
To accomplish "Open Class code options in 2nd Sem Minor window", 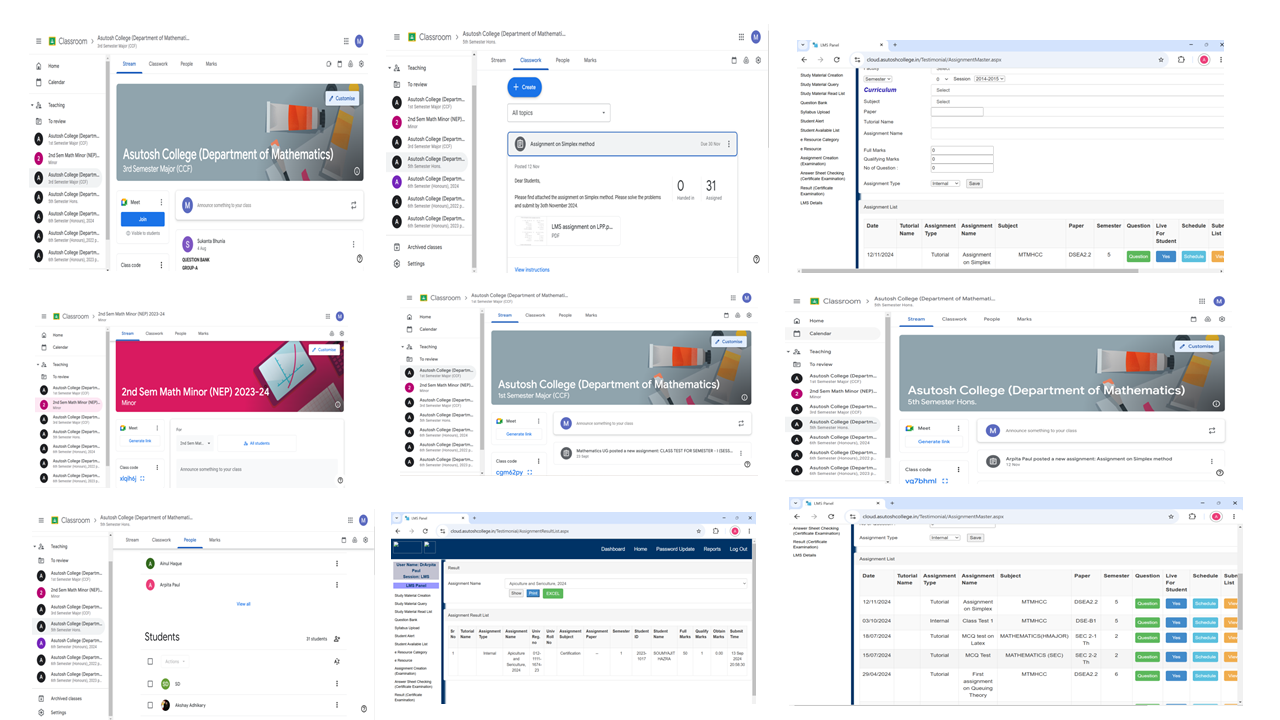I will pyautogui.click(x=157, y=467).
